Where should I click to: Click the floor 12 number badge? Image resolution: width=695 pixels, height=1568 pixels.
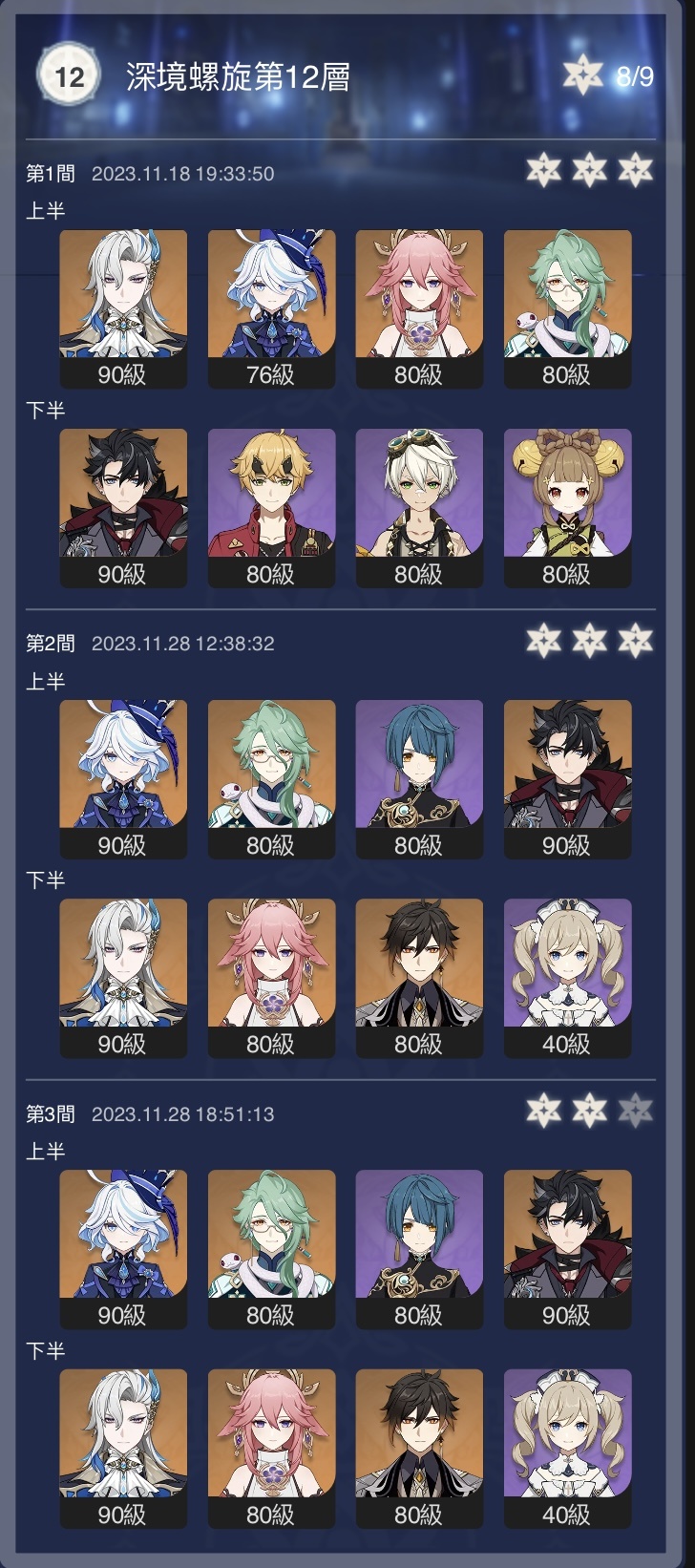point(69,75)
